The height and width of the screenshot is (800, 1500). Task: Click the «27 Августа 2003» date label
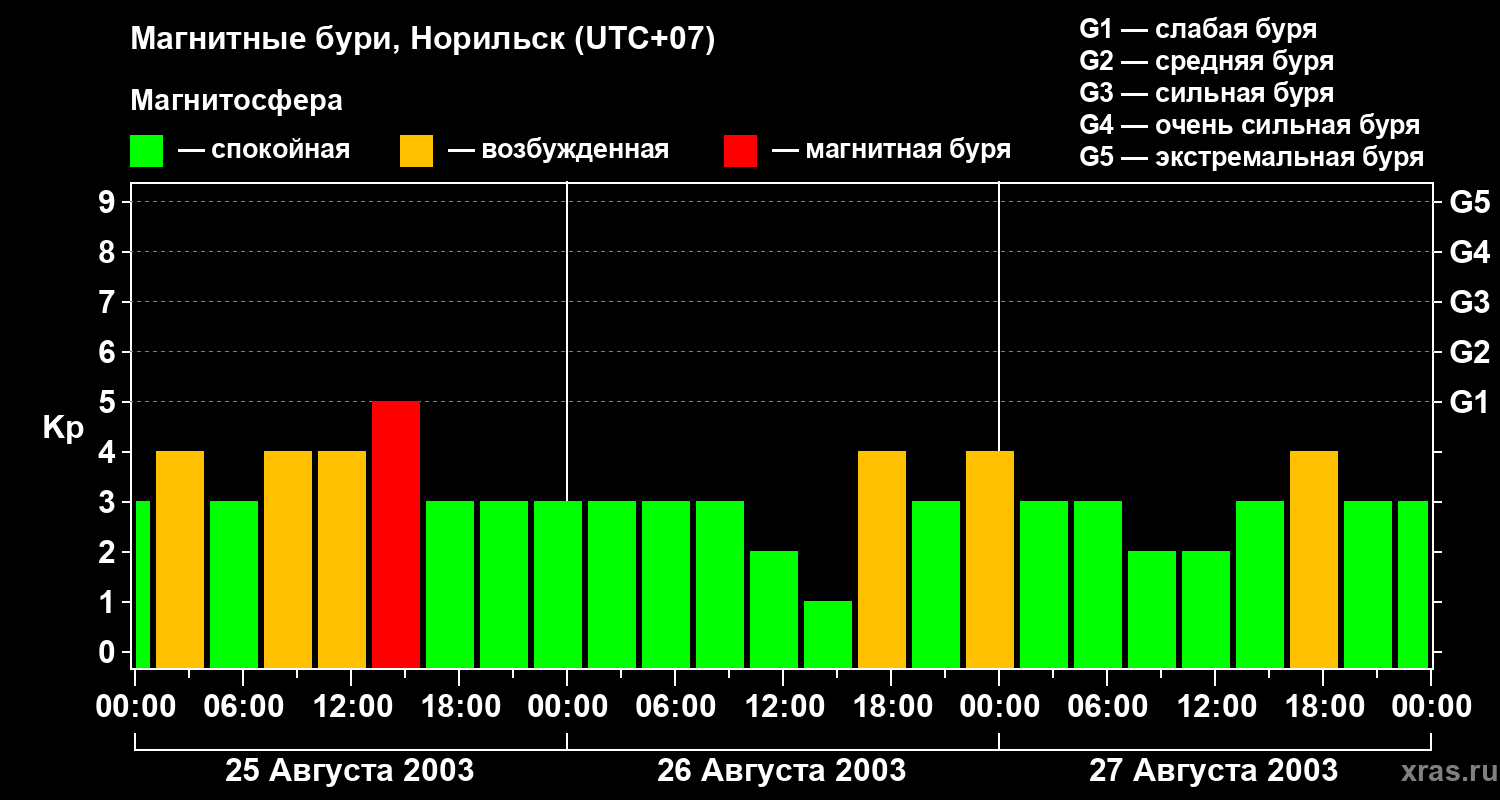click(1214, 770)
